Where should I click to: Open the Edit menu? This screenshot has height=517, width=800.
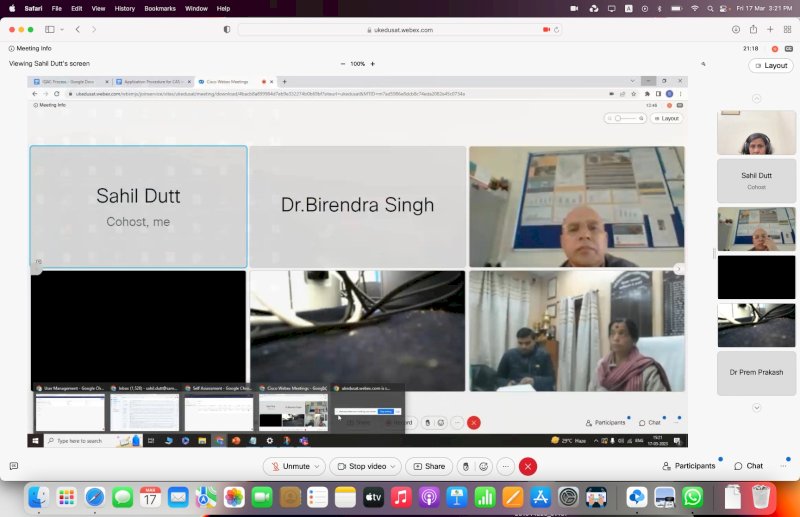pos(77,8)
